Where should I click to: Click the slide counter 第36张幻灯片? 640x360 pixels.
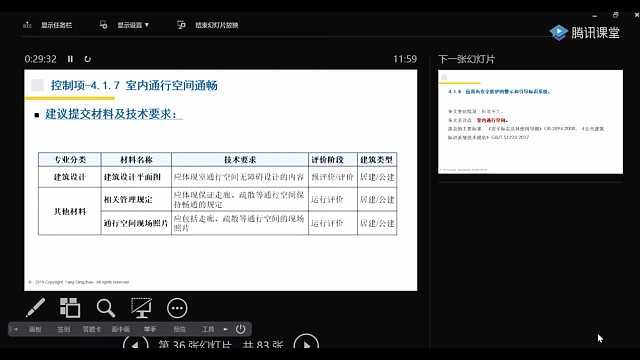[x=195, y=344]
